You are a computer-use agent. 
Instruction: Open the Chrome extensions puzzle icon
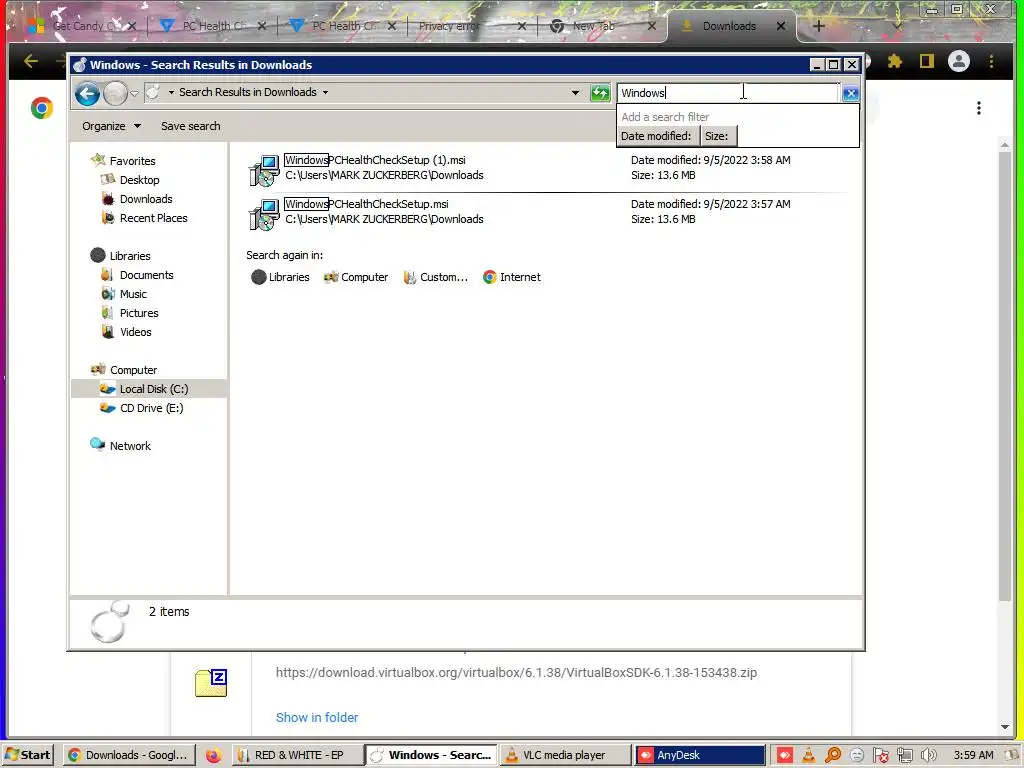point(895,61)
